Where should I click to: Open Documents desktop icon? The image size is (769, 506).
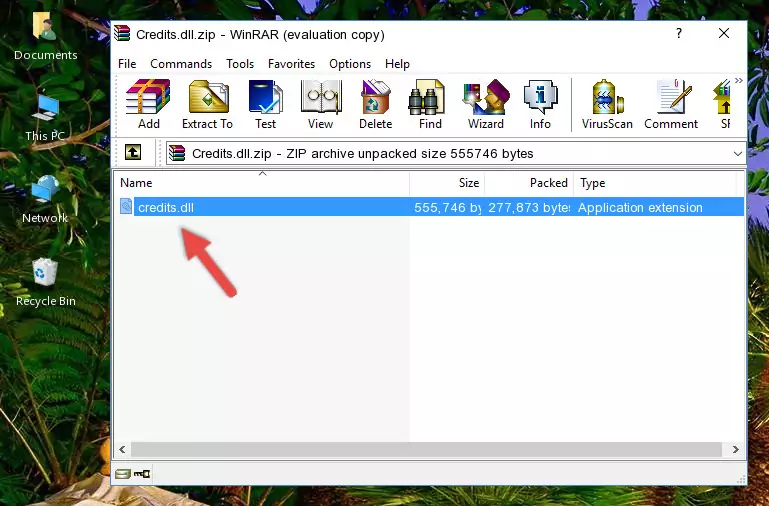tap(46, 36)
